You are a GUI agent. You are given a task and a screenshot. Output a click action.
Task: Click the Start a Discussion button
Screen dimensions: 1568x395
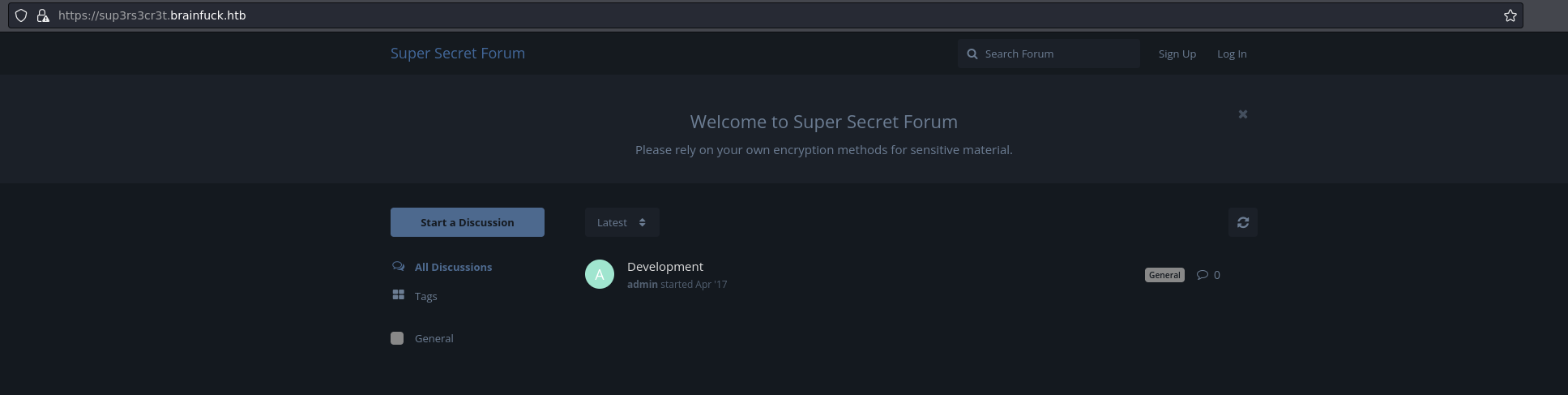[x=467, y=222]
